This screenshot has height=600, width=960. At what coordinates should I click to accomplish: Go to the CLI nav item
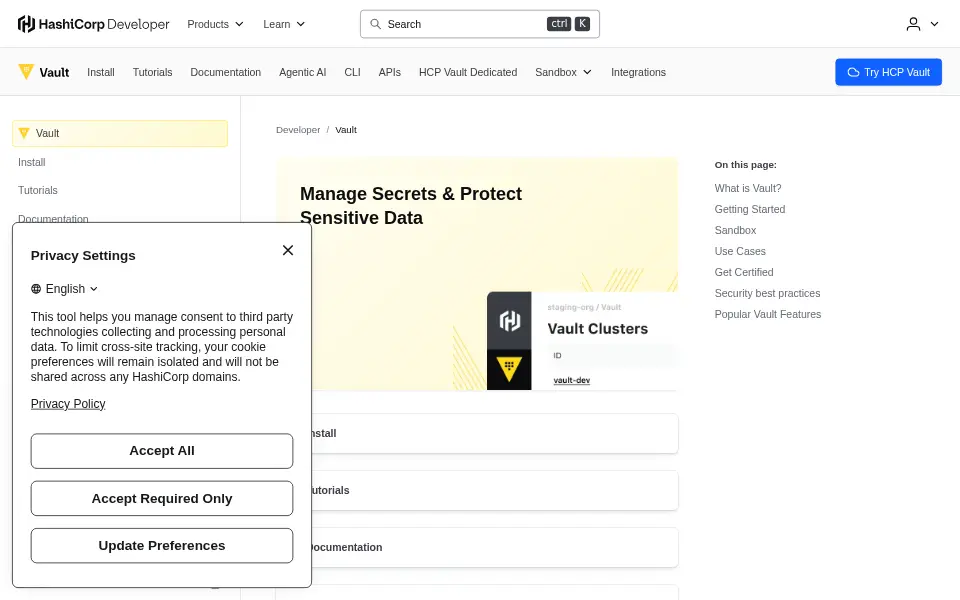(x=352, y=72)
